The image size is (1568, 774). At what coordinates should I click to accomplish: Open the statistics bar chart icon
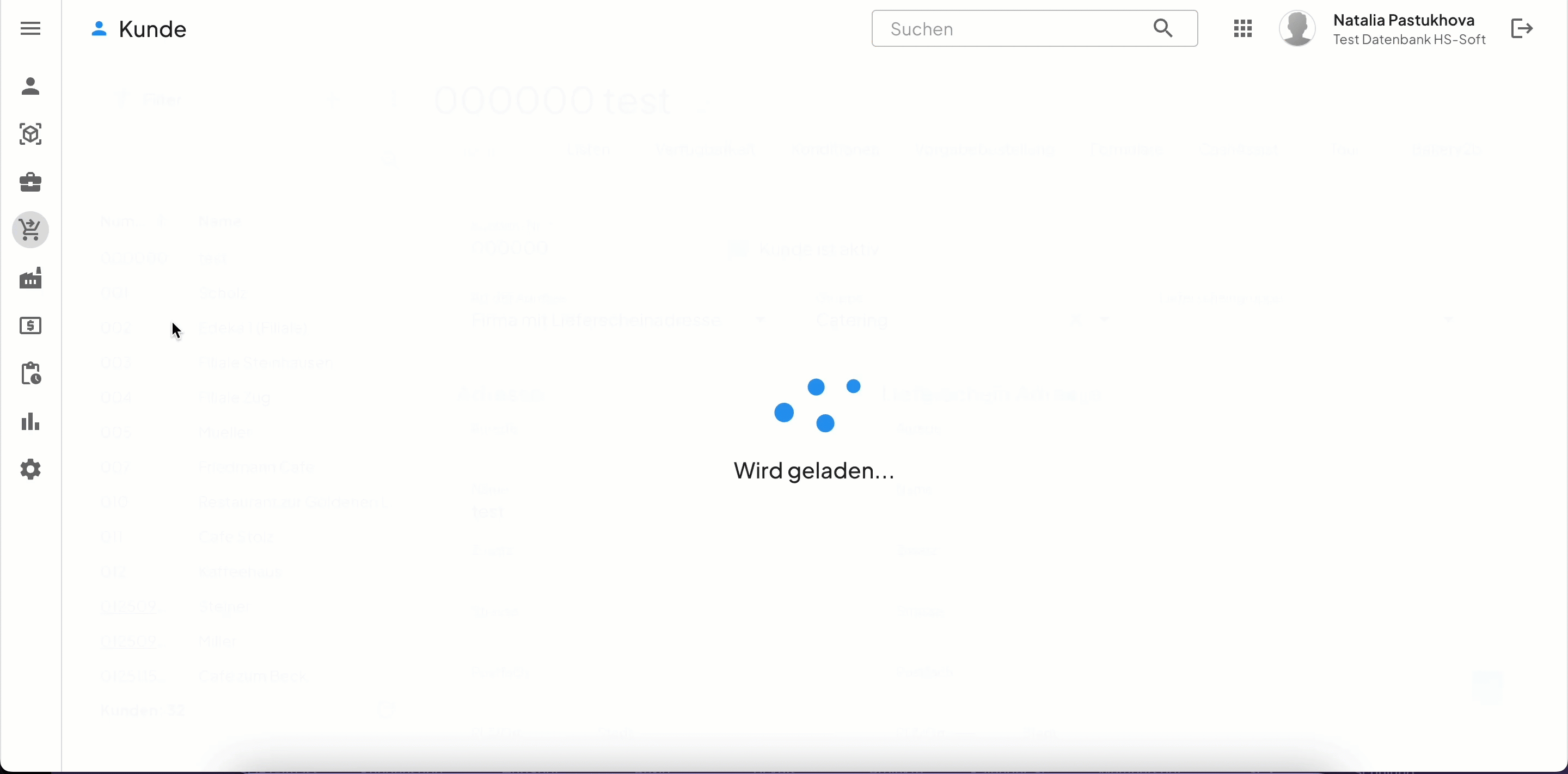(30, 422)
